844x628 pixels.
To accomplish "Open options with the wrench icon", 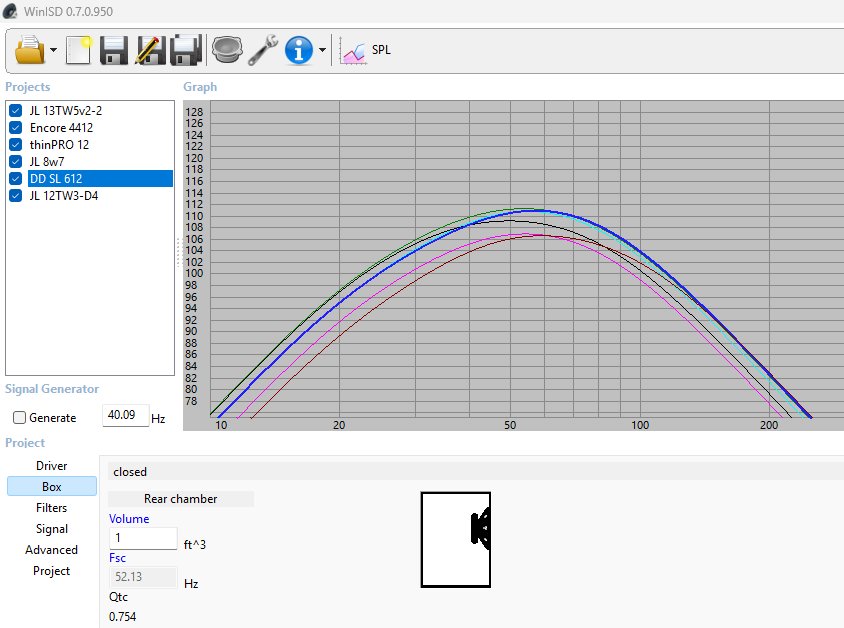I will click(263, 50).
